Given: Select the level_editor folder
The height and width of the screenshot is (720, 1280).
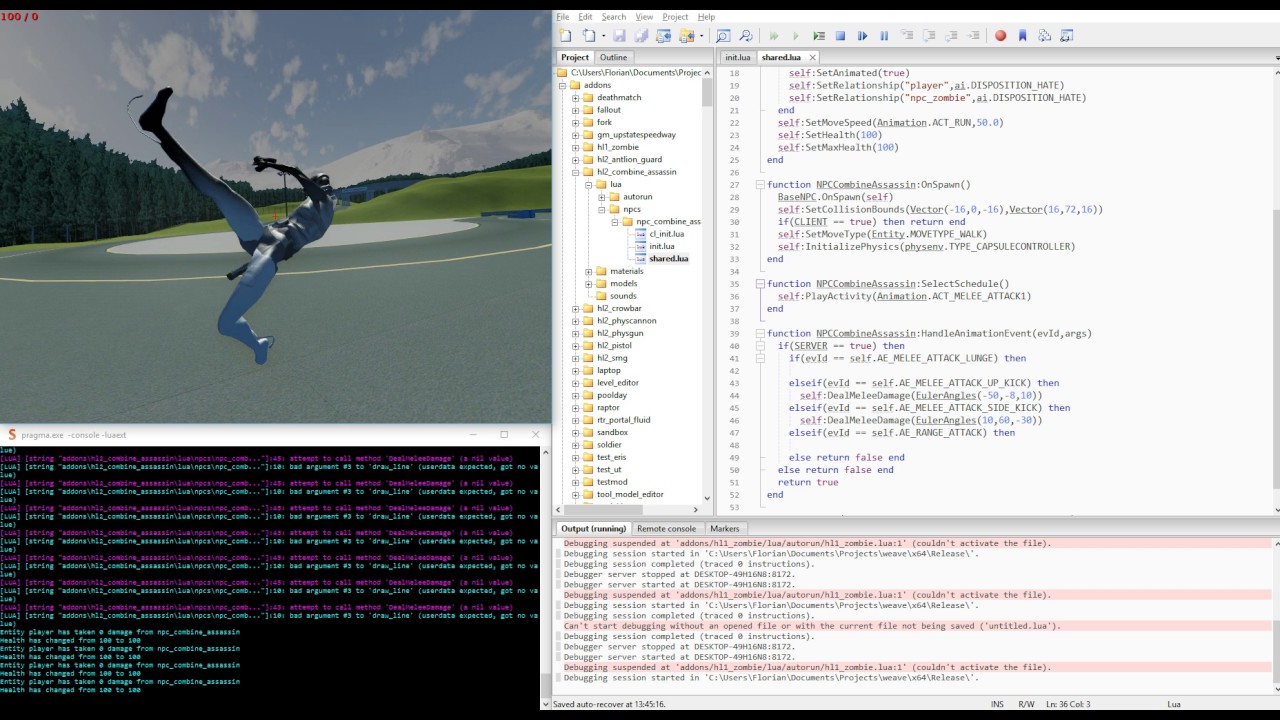Looking at the screenshot, I should pyautogui.click(x=617, y=382).
